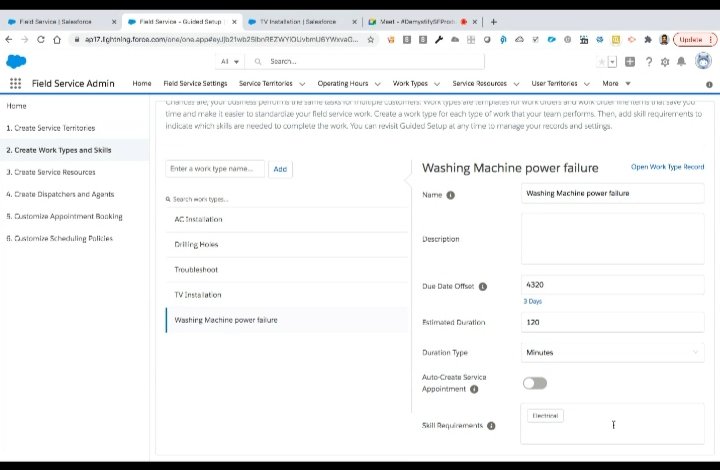Click the Enter a work type name field
The height and width of the screenshot is (470, 720).
click(215, 169)
